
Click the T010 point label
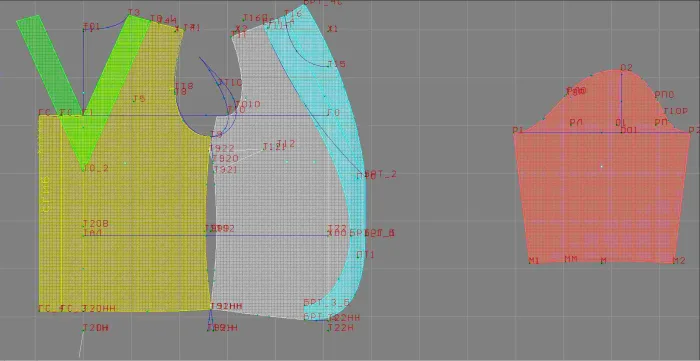pyautogui.click(x=248, y=104)
